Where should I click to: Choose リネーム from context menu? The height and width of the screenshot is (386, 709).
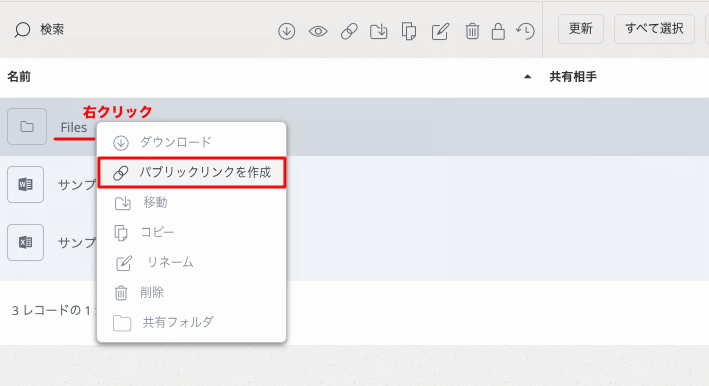(191, 263)
